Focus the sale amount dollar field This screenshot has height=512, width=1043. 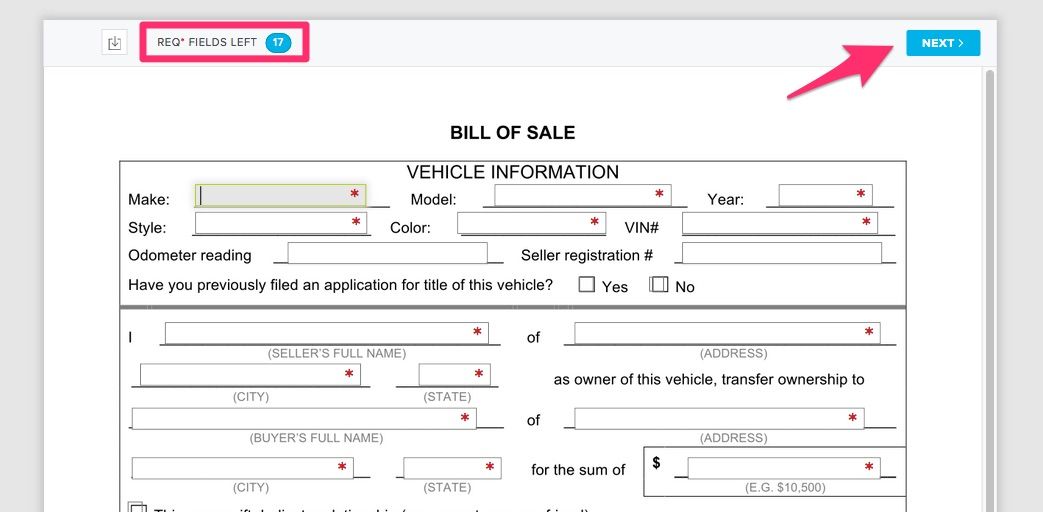click(x=783, y=468)
